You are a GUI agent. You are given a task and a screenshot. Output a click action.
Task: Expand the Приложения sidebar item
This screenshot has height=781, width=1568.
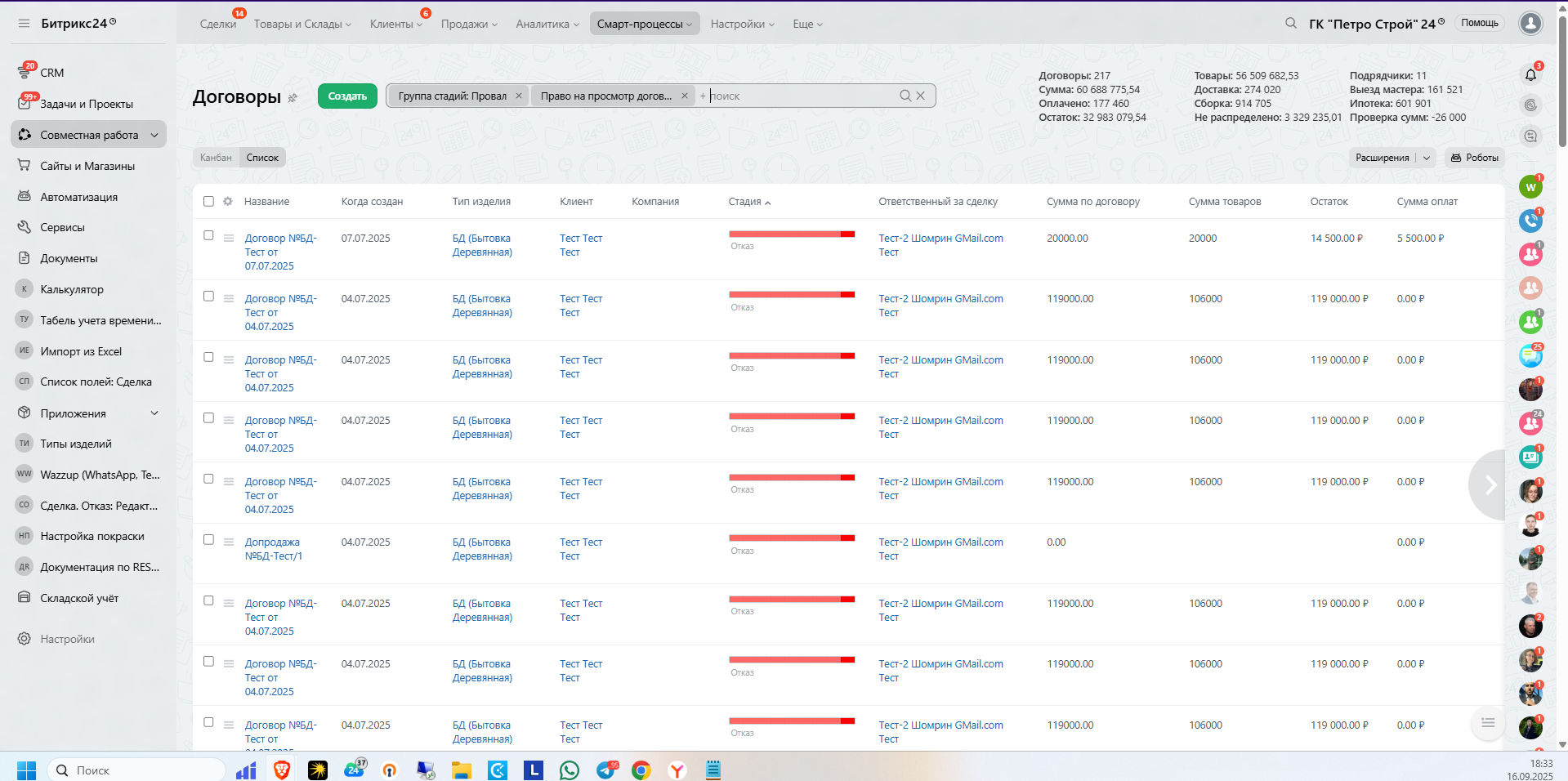(x=154, y=413)
